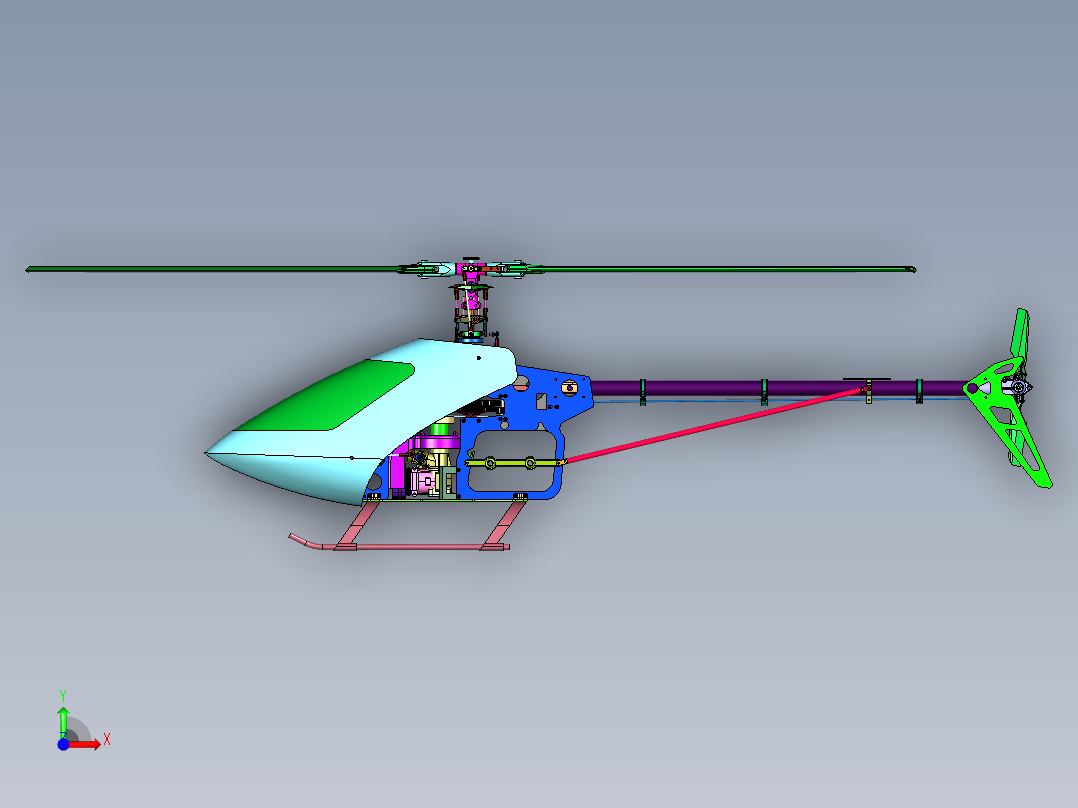Click the blue origin ball of the triad
The height and width of the screenshot is (808, 1078).
pyautogui.click(x=63, y=745)
